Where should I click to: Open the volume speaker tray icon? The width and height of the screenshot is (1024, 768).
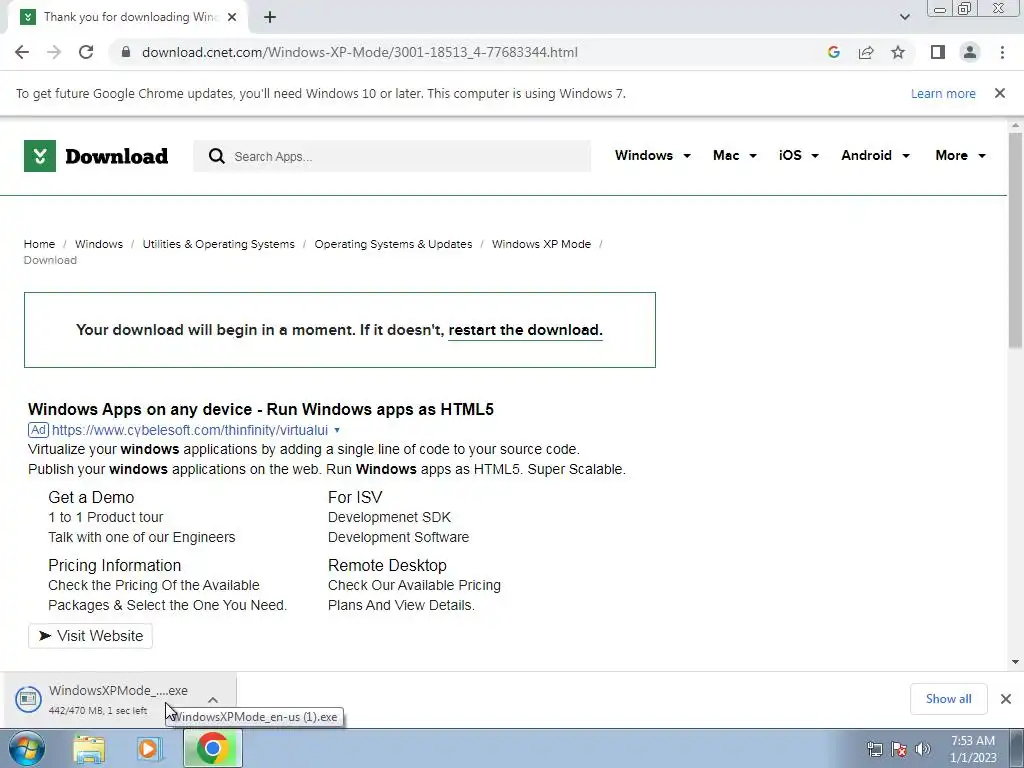click(923, 749)
